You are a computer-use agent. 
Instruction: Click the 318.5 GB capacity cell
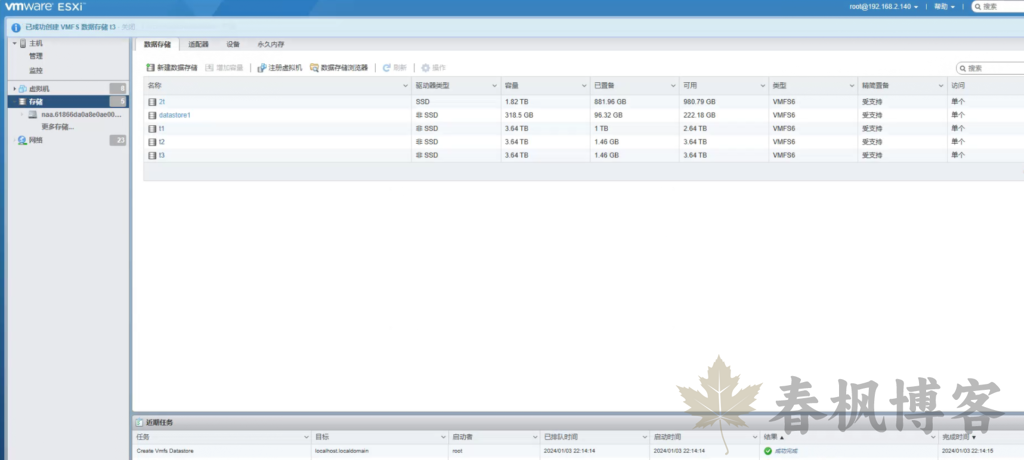(x=519, y=115)
